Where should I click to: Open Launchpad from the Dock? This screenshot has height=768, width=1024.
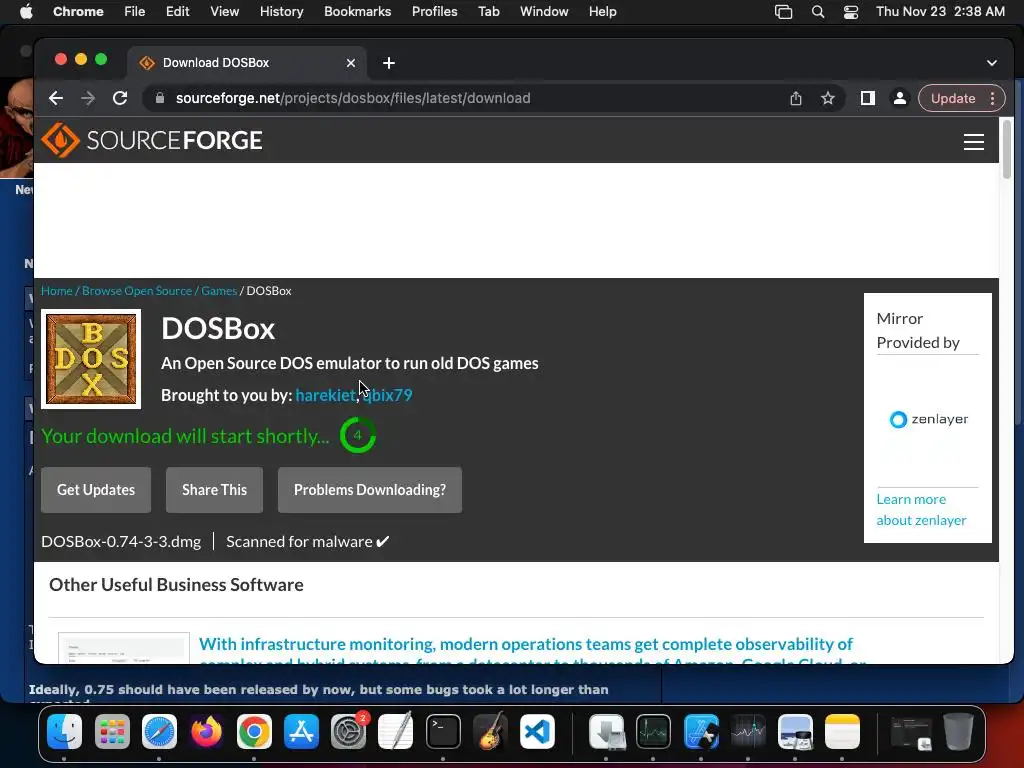click(112, 731)
